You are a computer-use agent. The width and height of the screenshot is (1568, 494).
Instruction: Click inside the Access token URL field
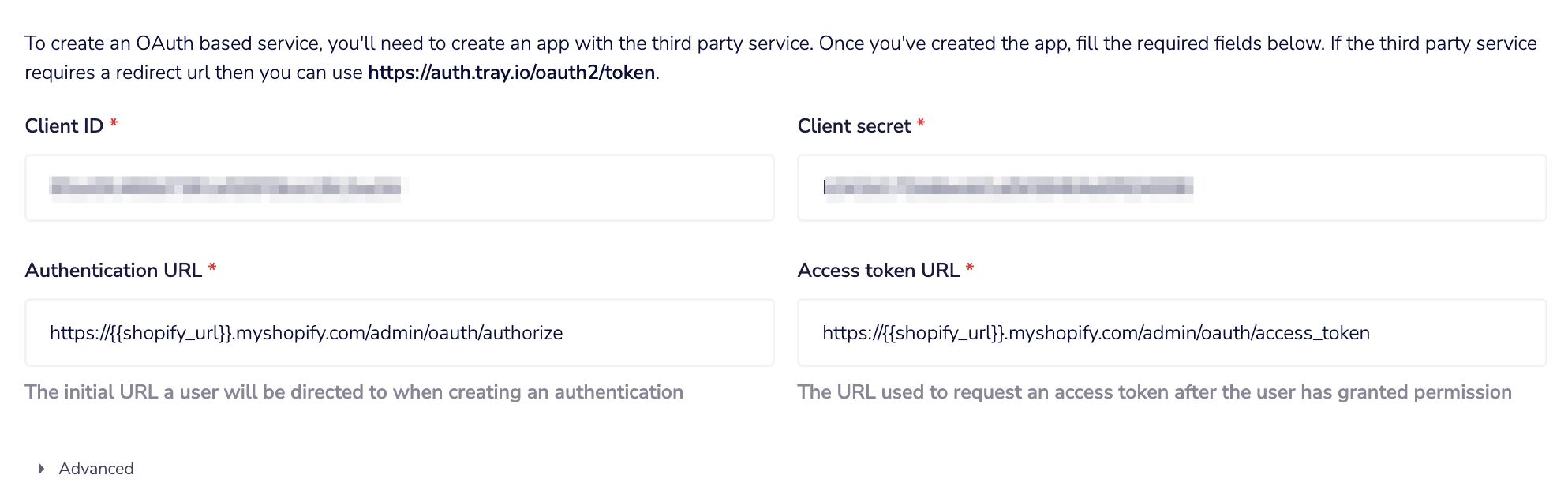click(1171, 332)
